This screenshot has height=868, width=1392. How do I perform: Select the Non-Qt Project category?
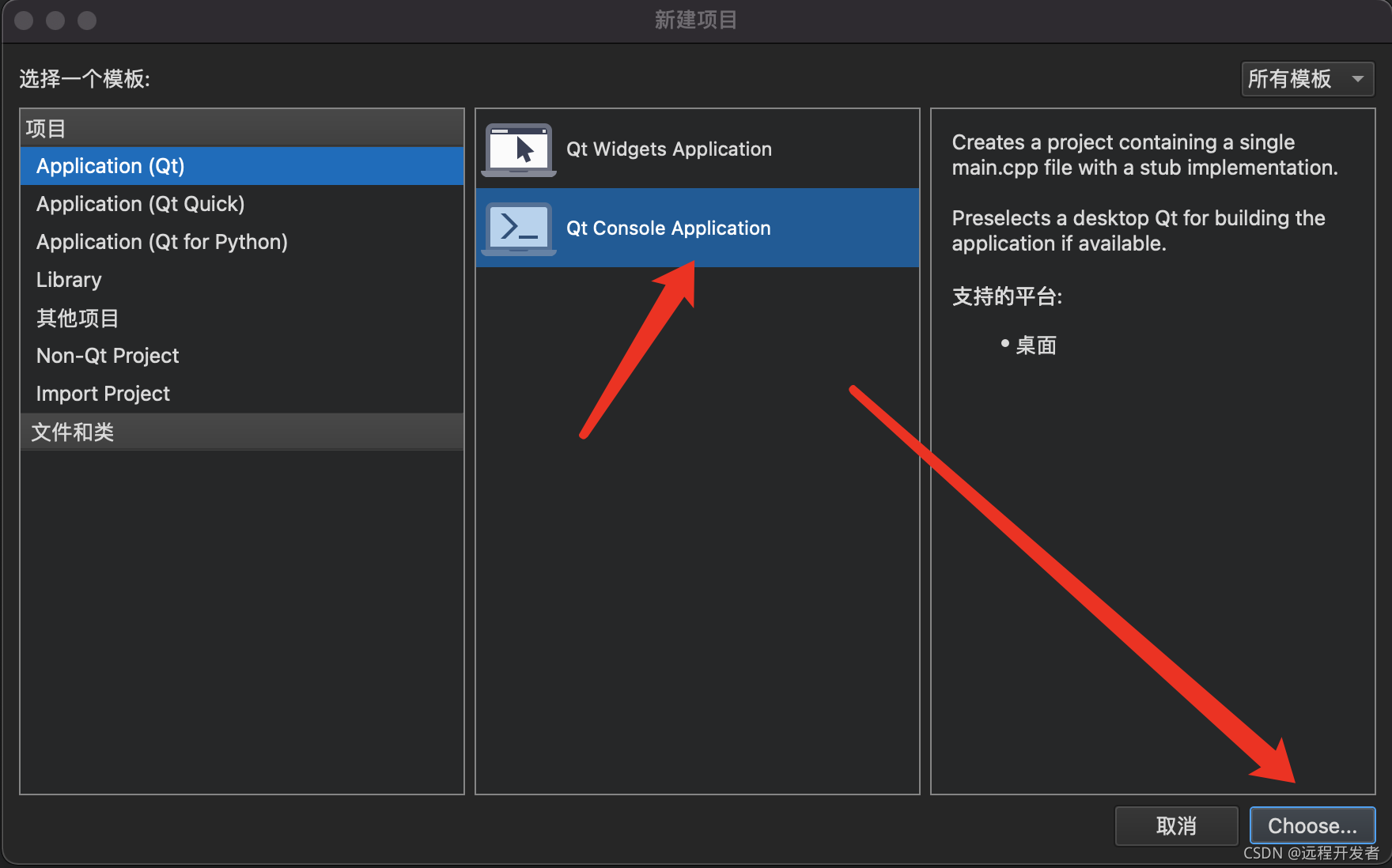click(242, 356)
